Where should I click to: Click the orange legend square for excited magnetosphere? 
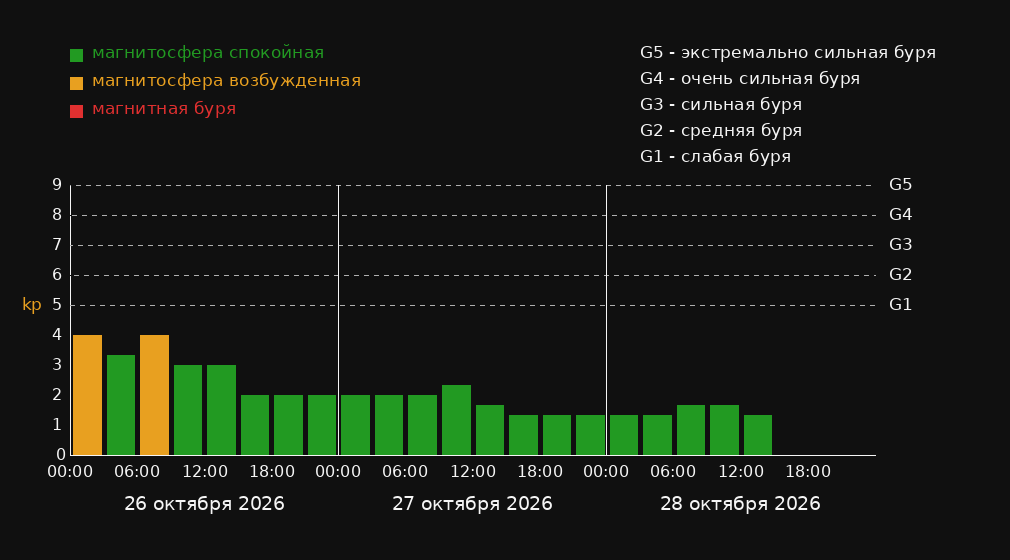[76, 83]
